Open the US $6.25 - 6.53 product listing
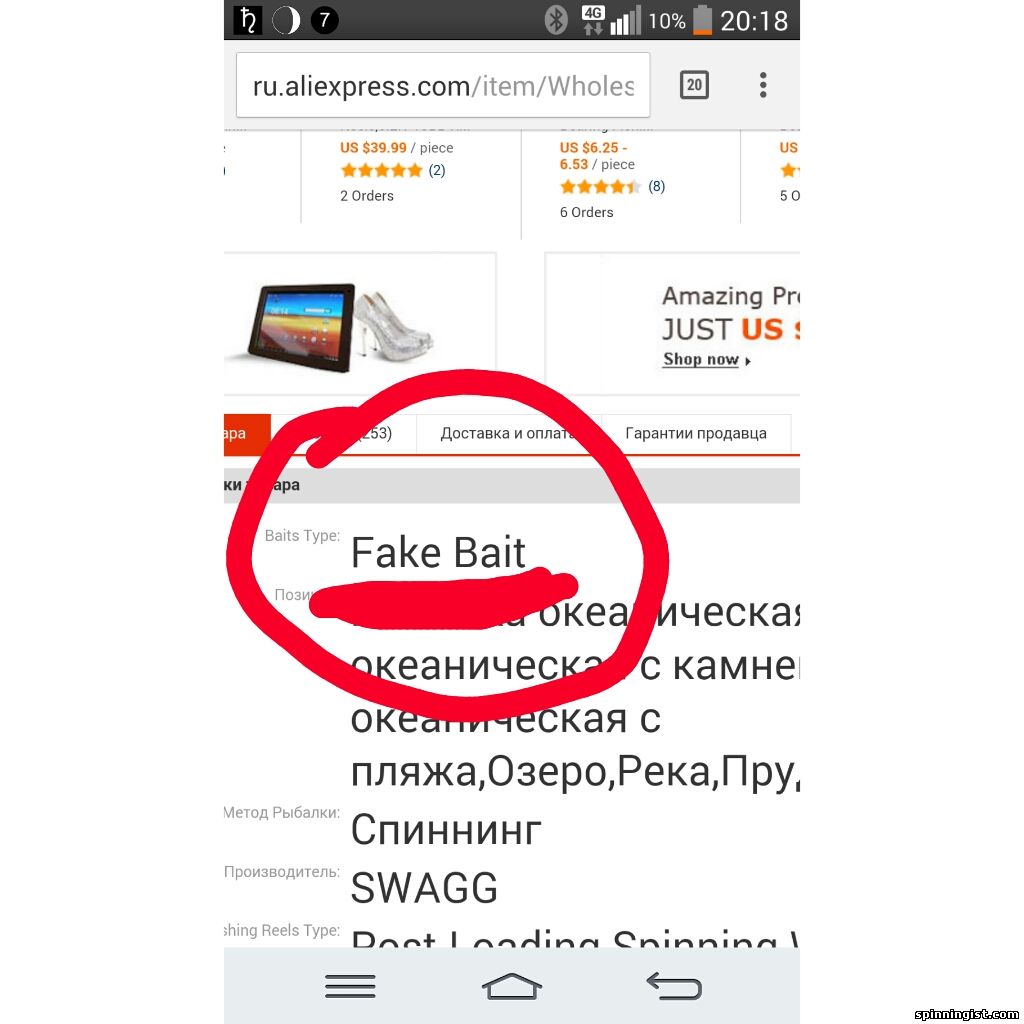This screenshot has width=1024, height=1024. click(x=630, y=176)
